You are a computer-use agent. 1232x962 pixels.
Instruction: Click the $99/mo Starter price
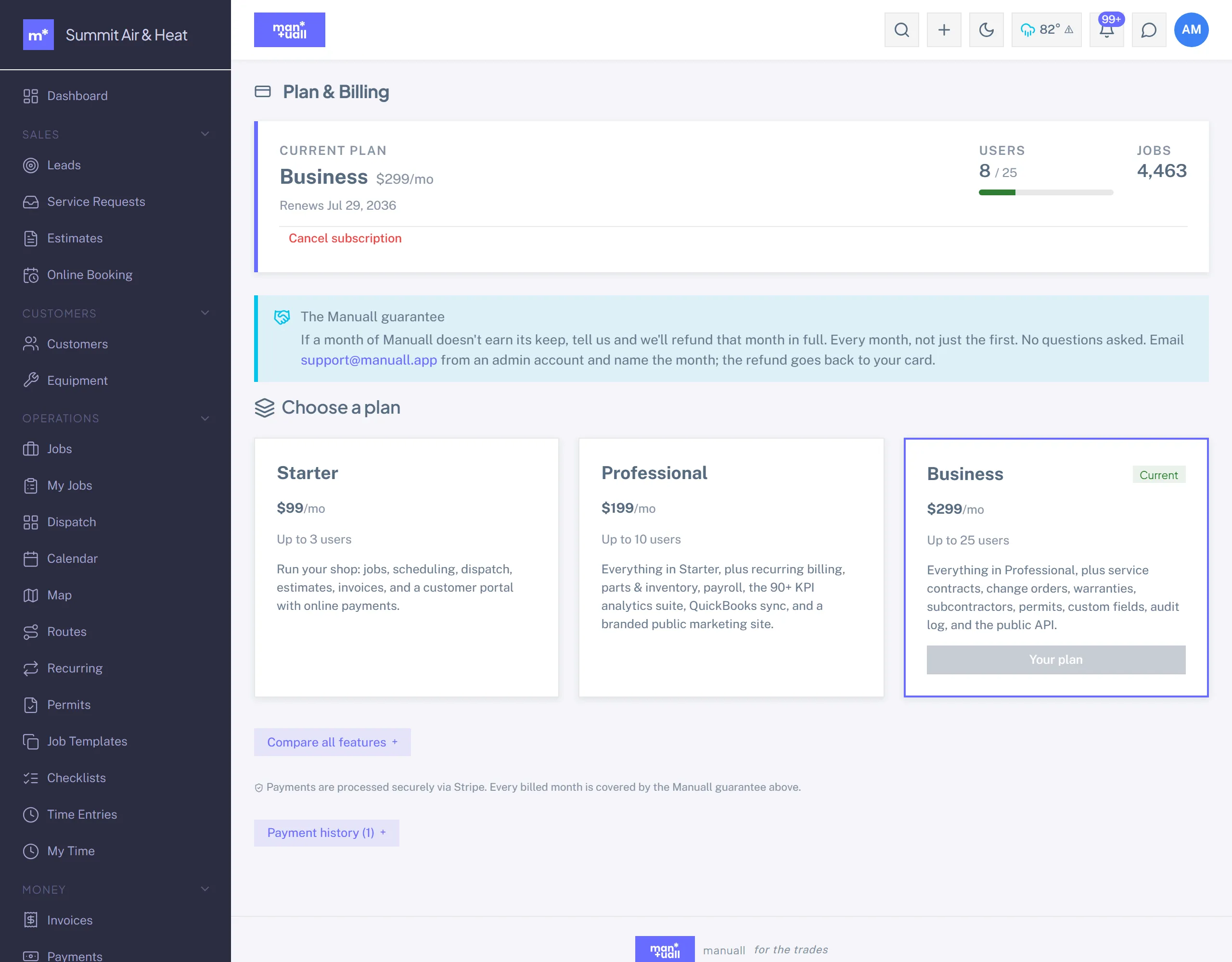pyautogui.click(x=301, y=508)
